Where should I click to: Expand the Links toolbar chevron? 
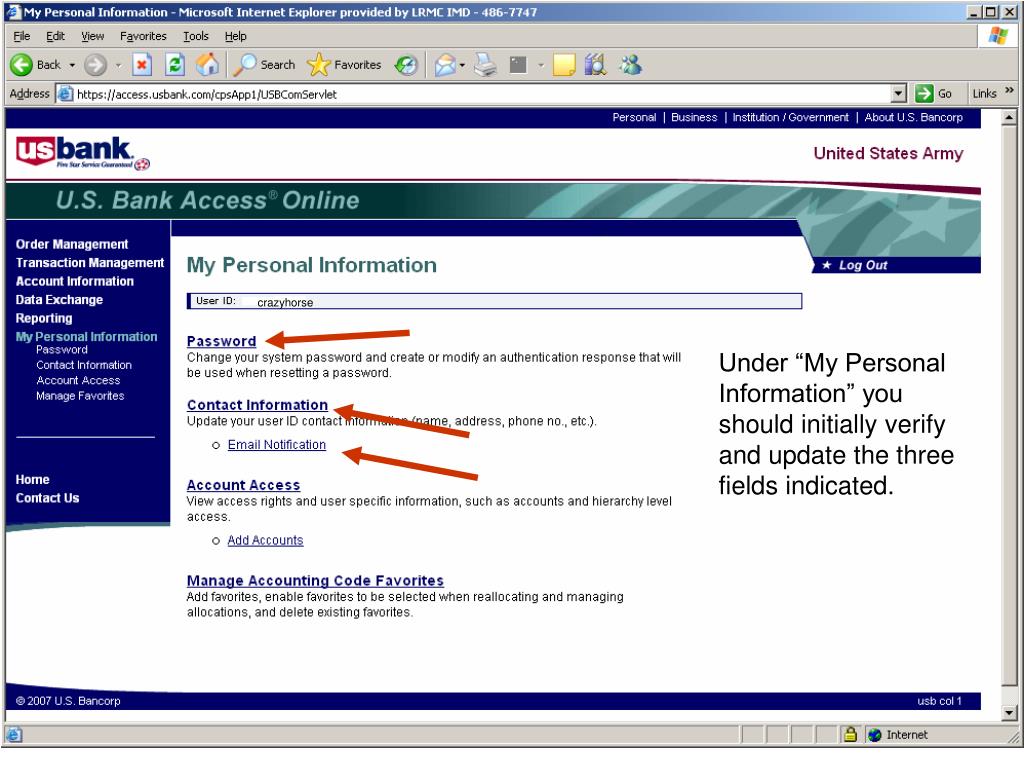click(1009, 91)
